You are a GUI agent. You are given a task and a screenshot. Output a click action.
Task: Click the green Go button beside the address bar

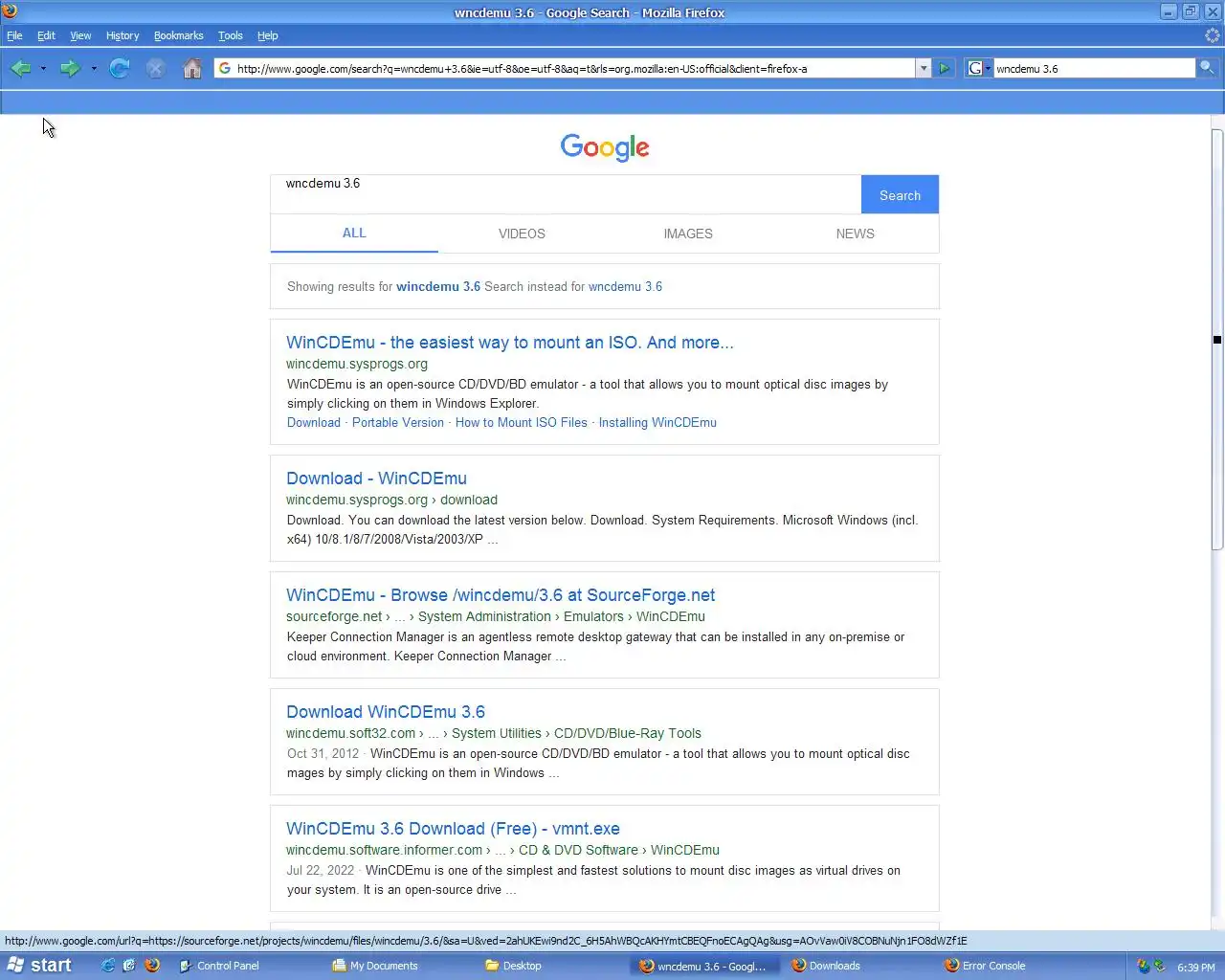tap(945, 68)
